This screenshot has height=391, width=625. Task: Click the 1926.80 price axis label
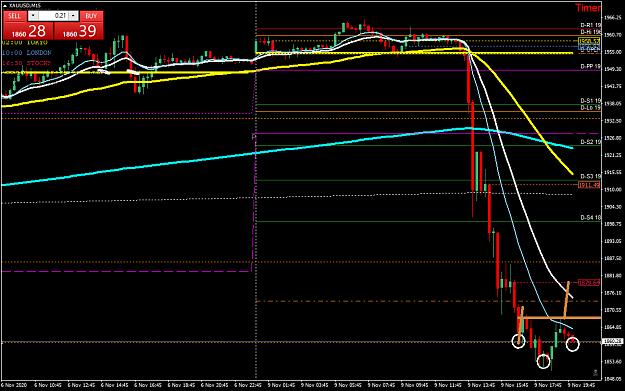coord(613,138)
